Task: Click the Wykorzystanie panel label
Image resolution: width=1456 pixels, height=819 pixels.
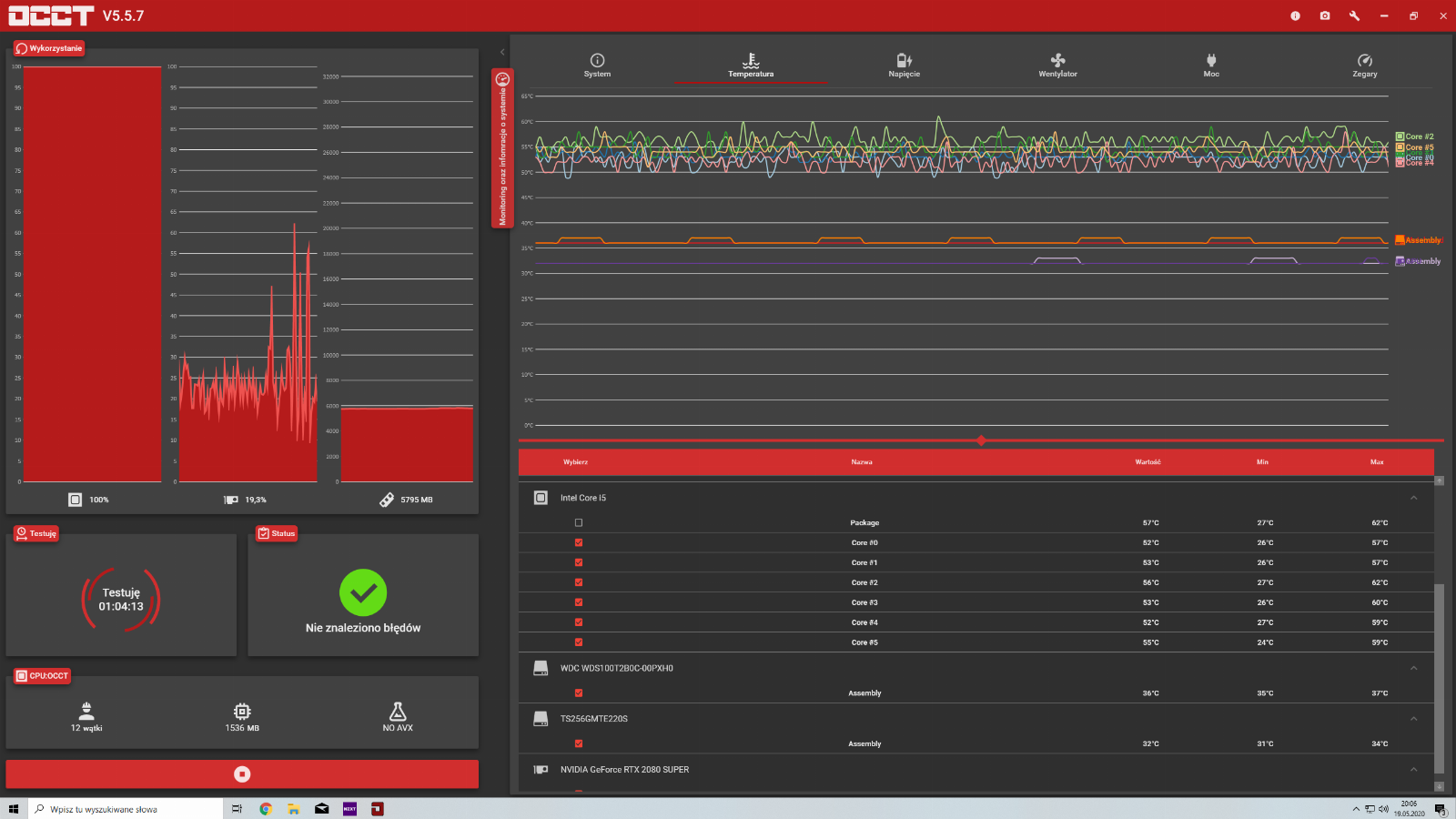Action: pyautogui.click(x=49, y=48)
